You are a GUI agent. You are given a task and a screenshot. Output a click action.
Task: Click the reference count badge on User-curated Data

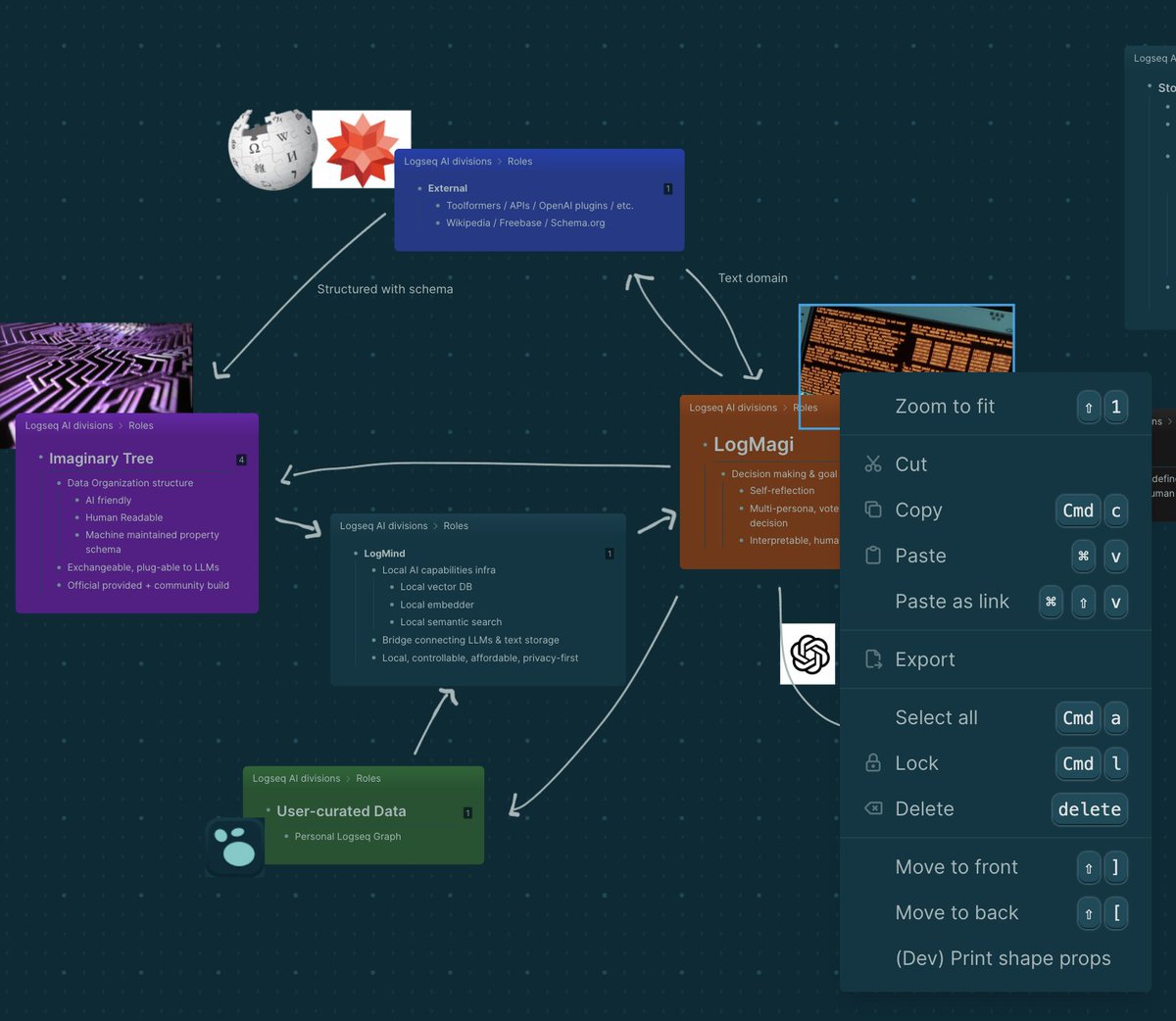pyautogui.click(x=467, y=813)
